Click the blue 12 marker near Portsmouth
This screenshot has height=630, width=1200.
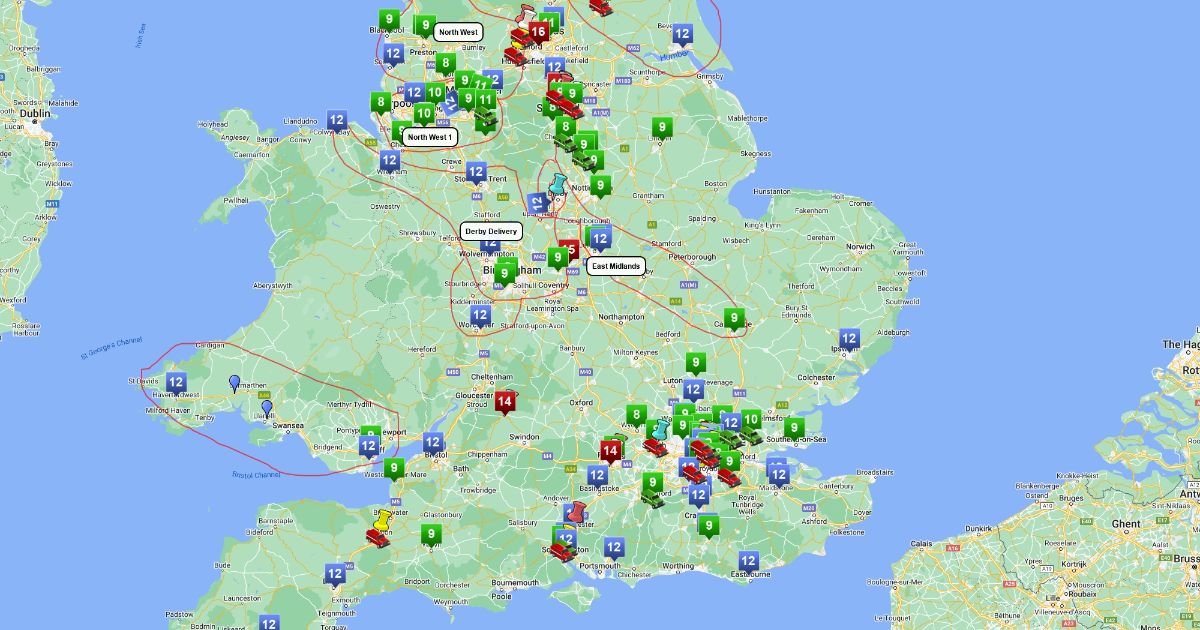[x=614, y=549]
